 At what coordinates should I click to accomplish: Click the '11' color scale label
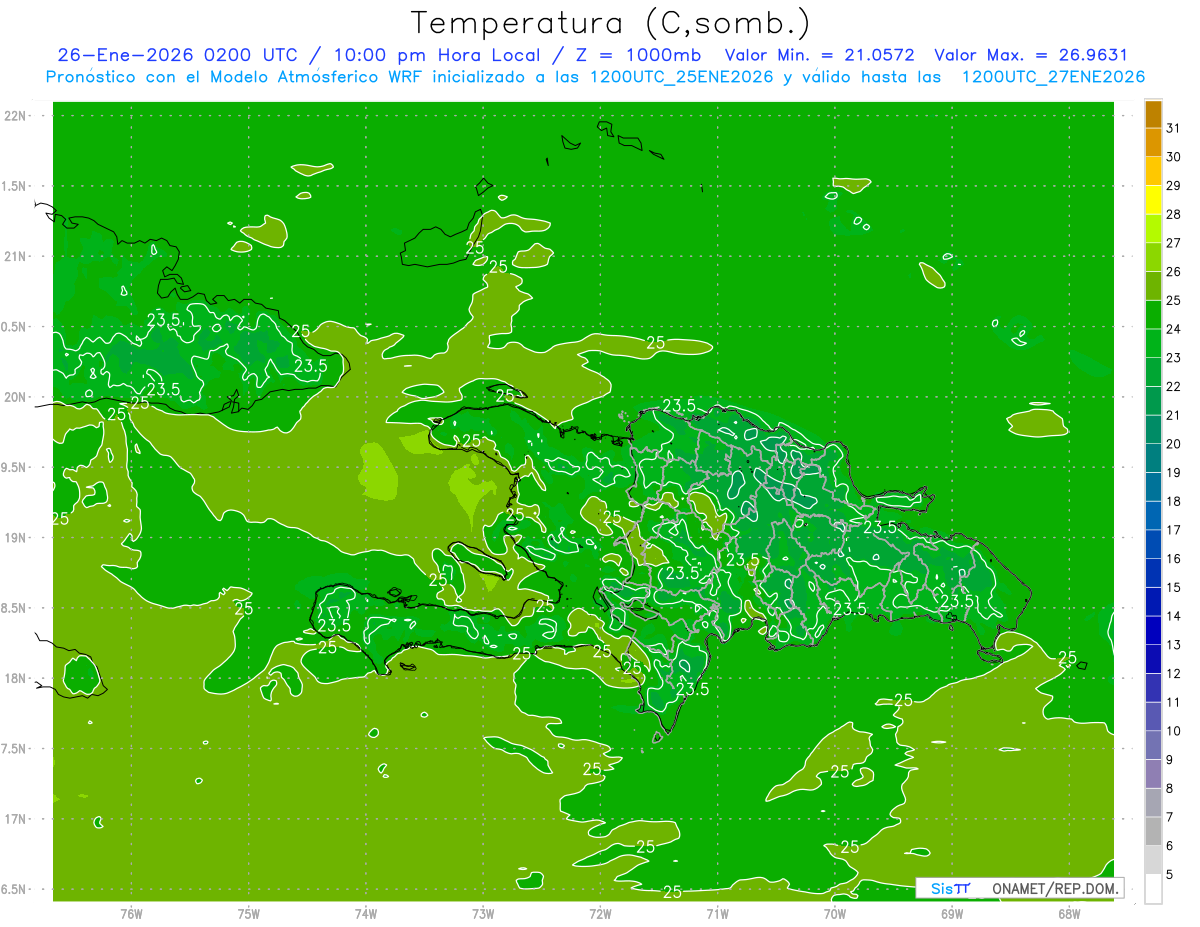click(1174, 702)
